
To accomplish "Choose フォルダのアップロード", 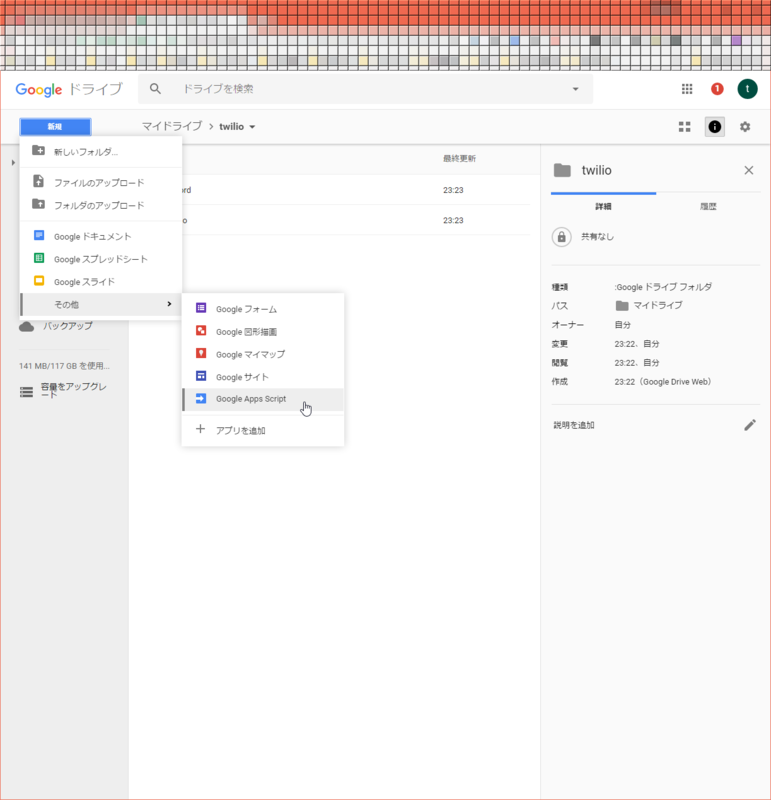I will (x=101, y=205).
